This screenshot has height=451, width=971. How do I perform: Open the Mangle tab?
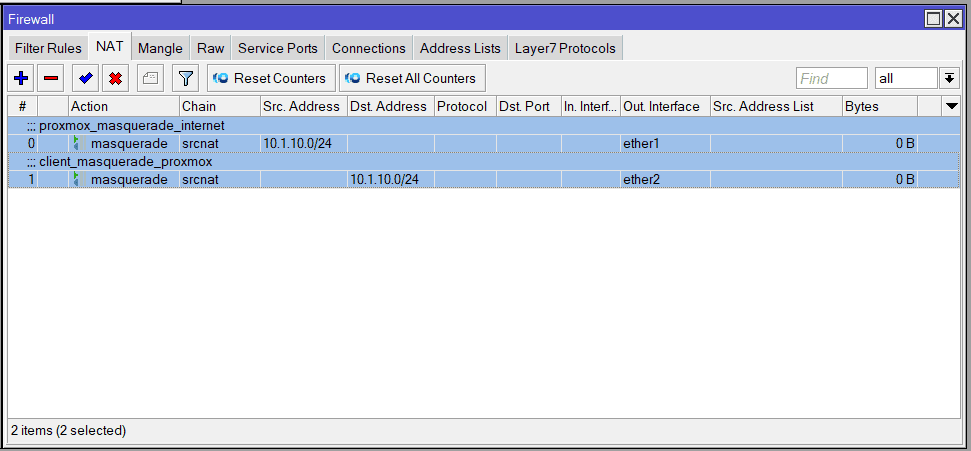(160, 48)
